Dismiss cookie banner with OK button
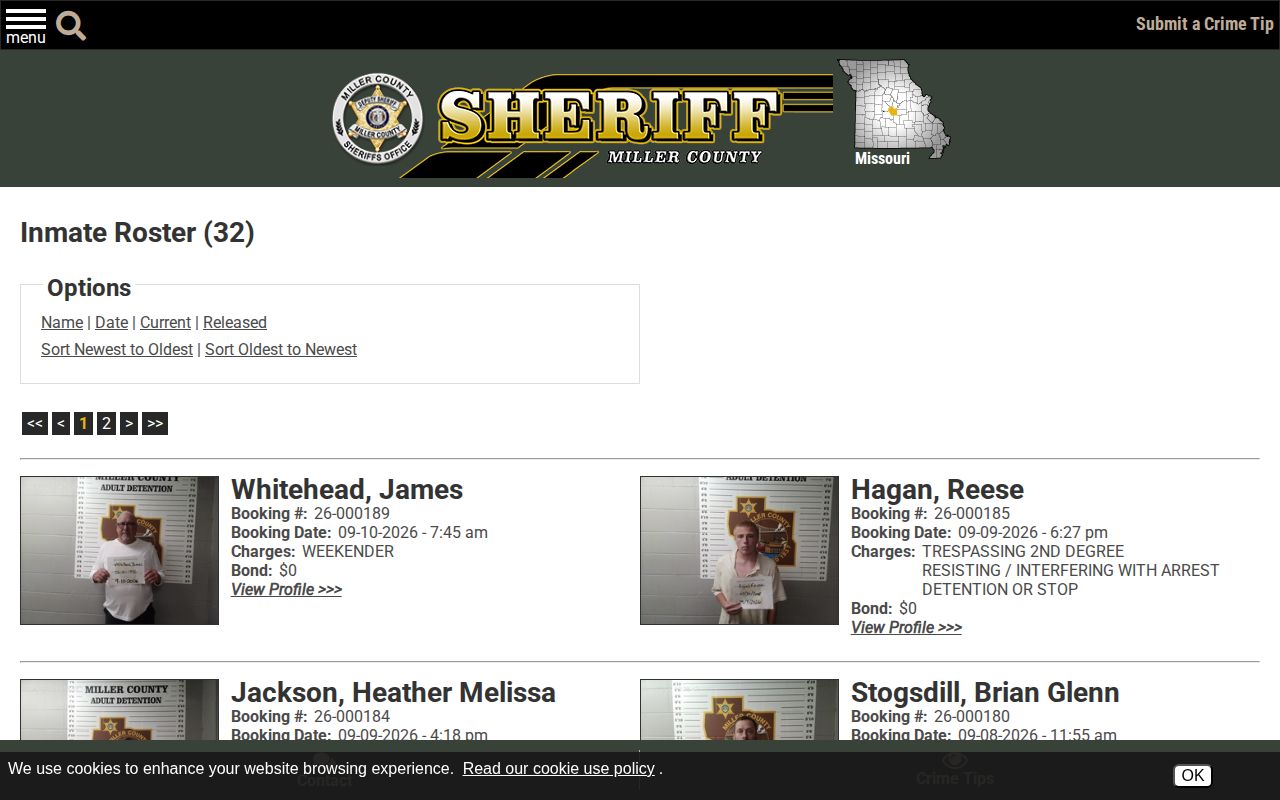1280x800 pixels. [1192, 775]
